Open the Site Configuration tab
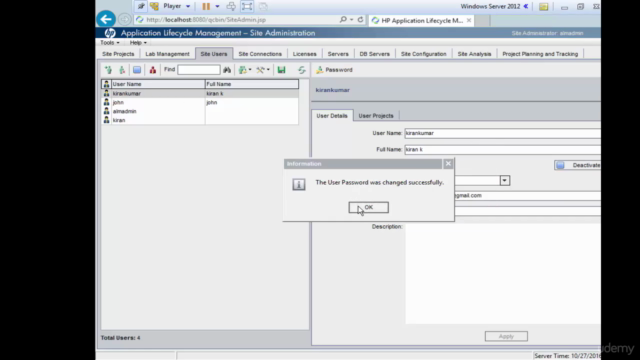640x360 pixels. click(424, 54)
